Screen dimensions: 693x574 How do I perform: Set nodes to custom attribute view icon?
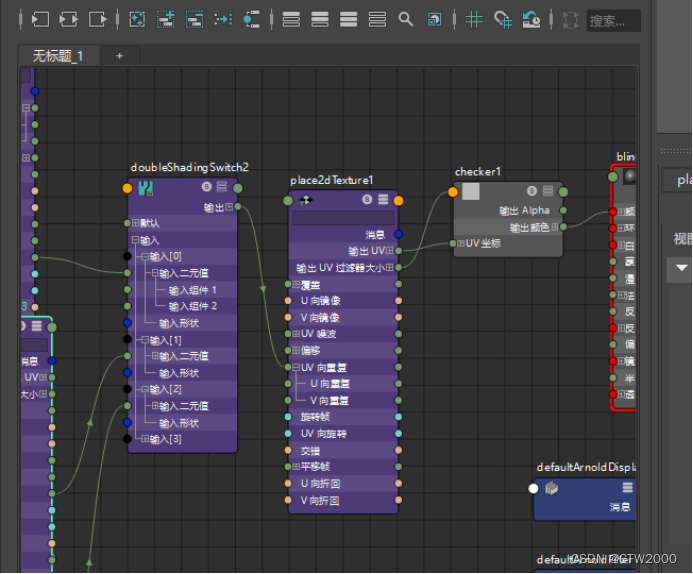[377, 19]
